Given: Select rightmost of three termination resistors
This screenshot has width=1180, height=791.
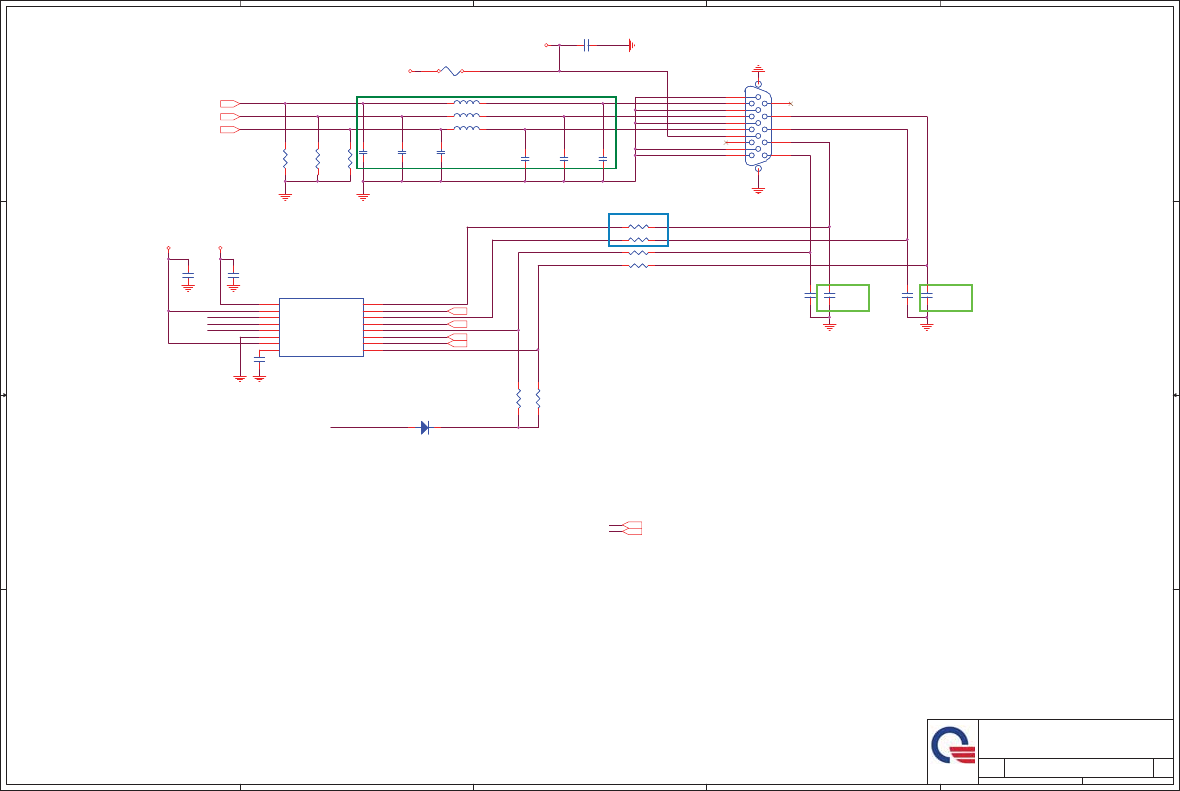Looking at the screenshot, I should (350, 158).
